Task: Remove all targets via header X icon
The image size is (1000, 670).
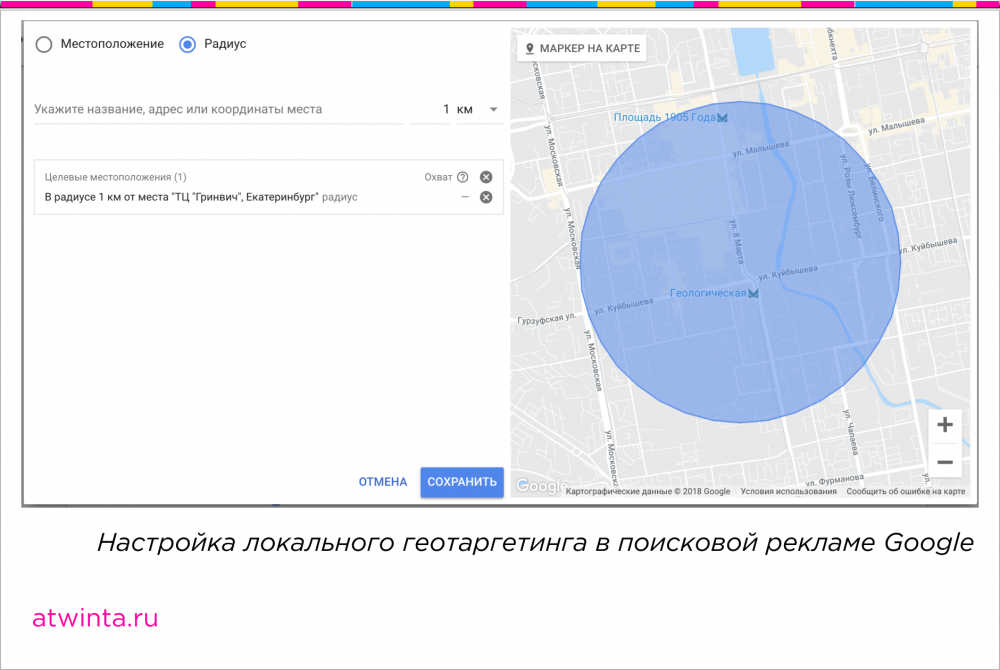Action: pos(486,177)
